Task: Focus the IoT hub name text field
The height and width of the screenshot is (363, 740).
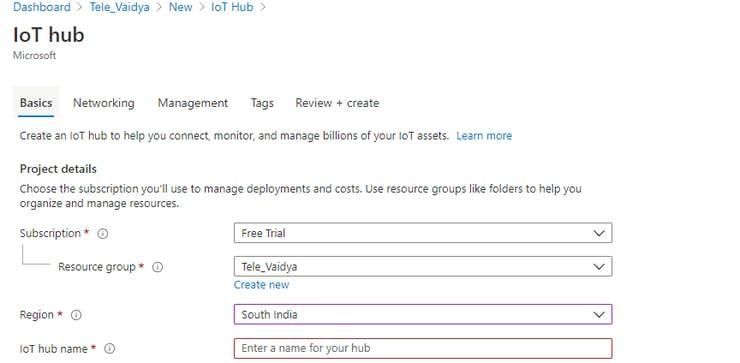Action: pyautogui.click(x=423, y=348)
